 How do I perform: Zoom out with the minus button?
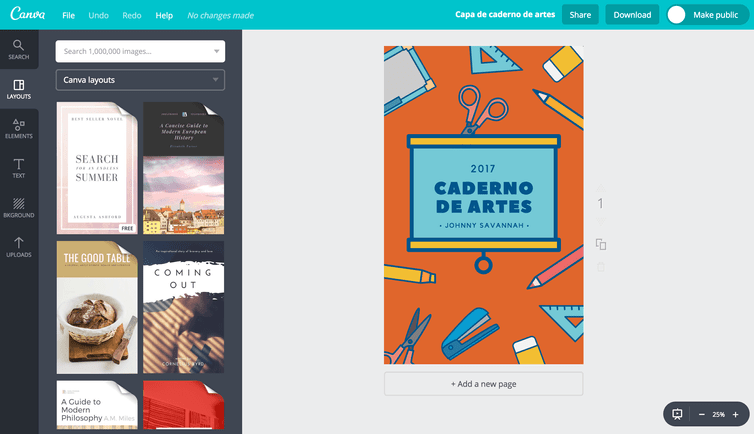click(x=701, y=414)
